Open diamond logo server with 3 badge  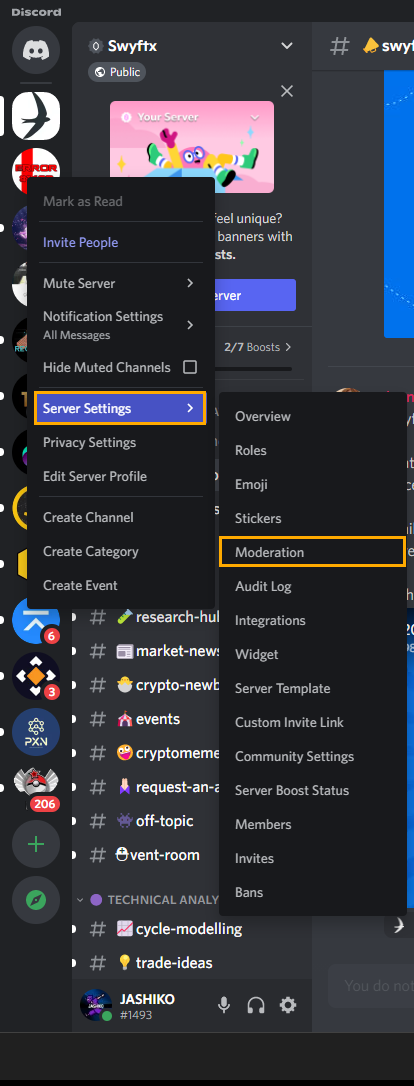(x=36, y=676)
